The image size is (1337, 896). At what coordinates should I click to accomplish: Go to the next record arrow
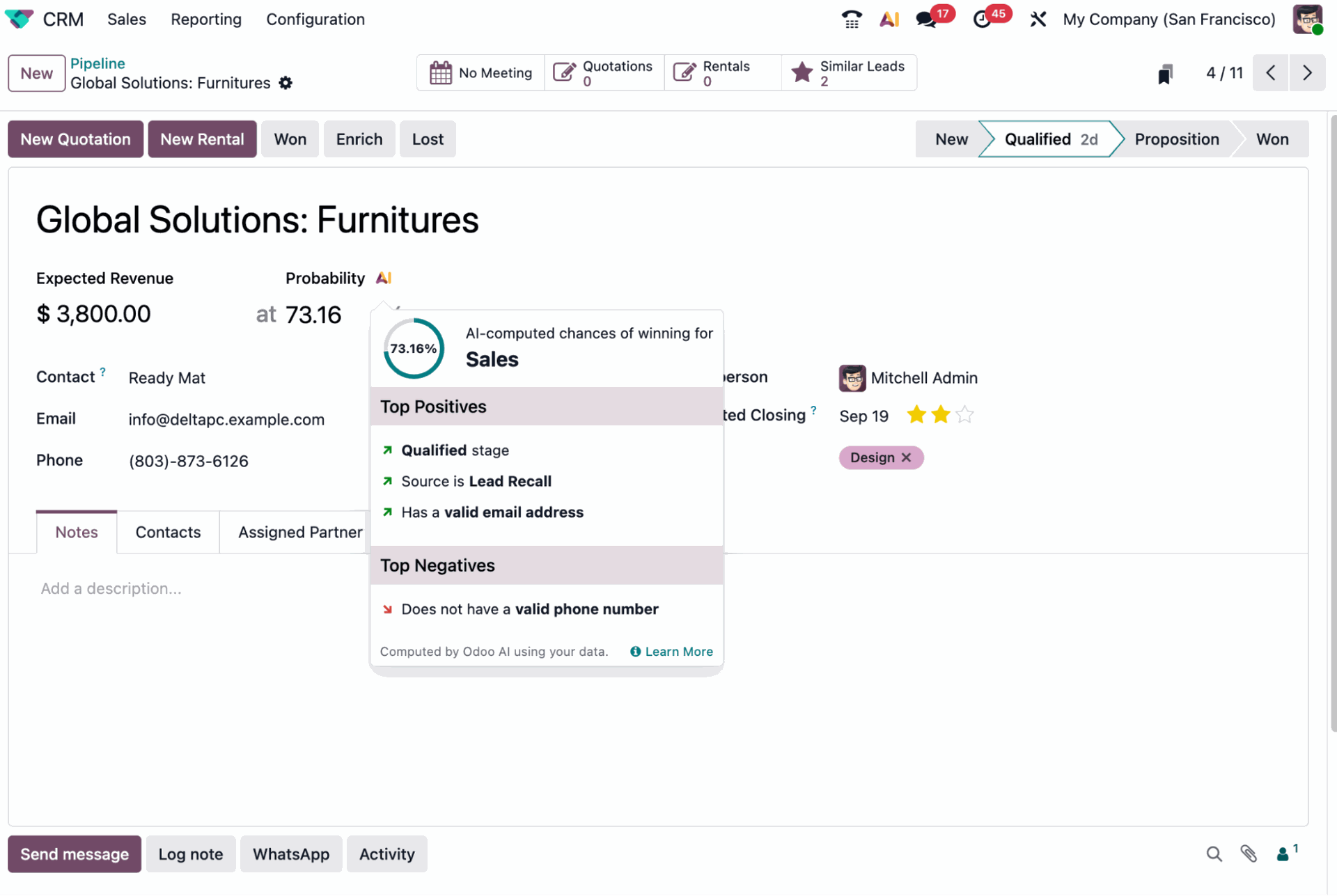pos(1307,72)
